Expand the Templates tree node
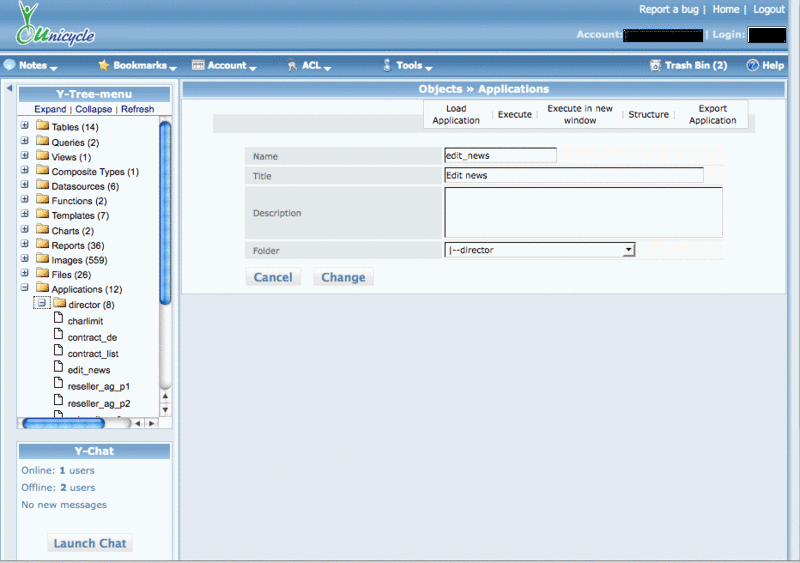 25,215
